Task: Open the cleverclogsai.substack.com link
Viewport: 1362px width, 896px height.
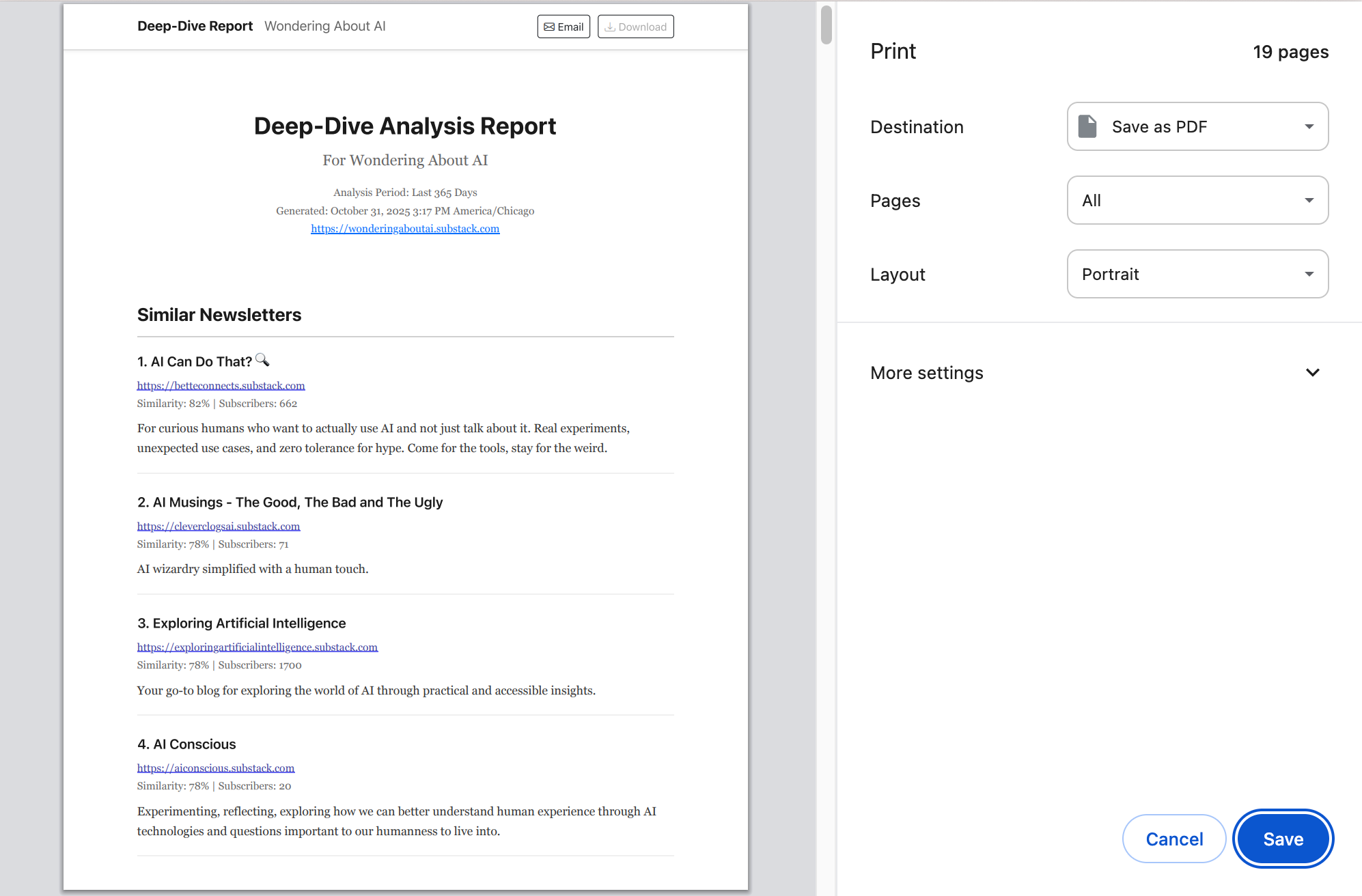Action: click(x=219, y=527)
